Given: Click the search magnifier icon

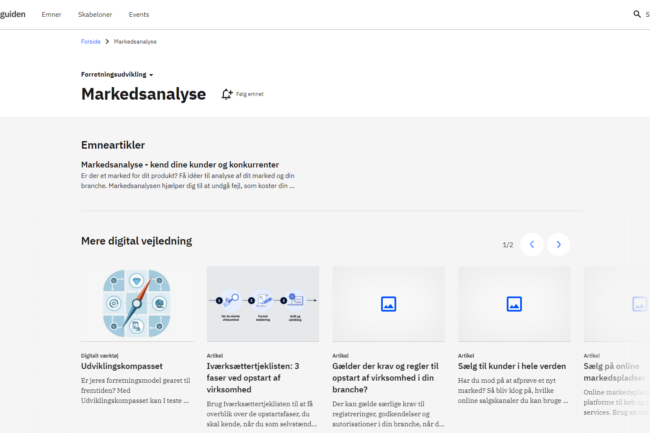Looking at the screenshot, I should pos(636,14).
